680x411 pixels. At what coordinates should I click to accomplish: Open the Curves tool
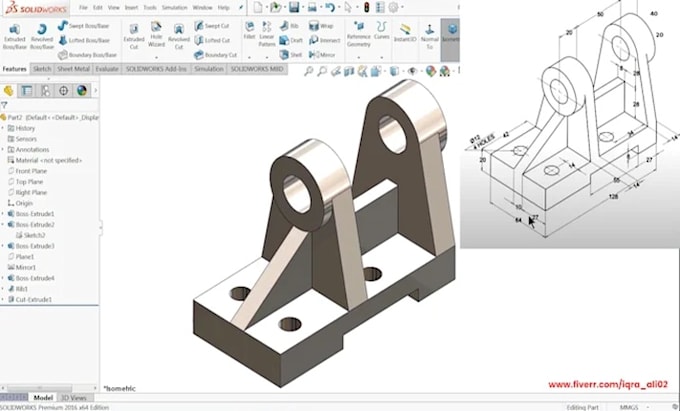pos(381,30)
